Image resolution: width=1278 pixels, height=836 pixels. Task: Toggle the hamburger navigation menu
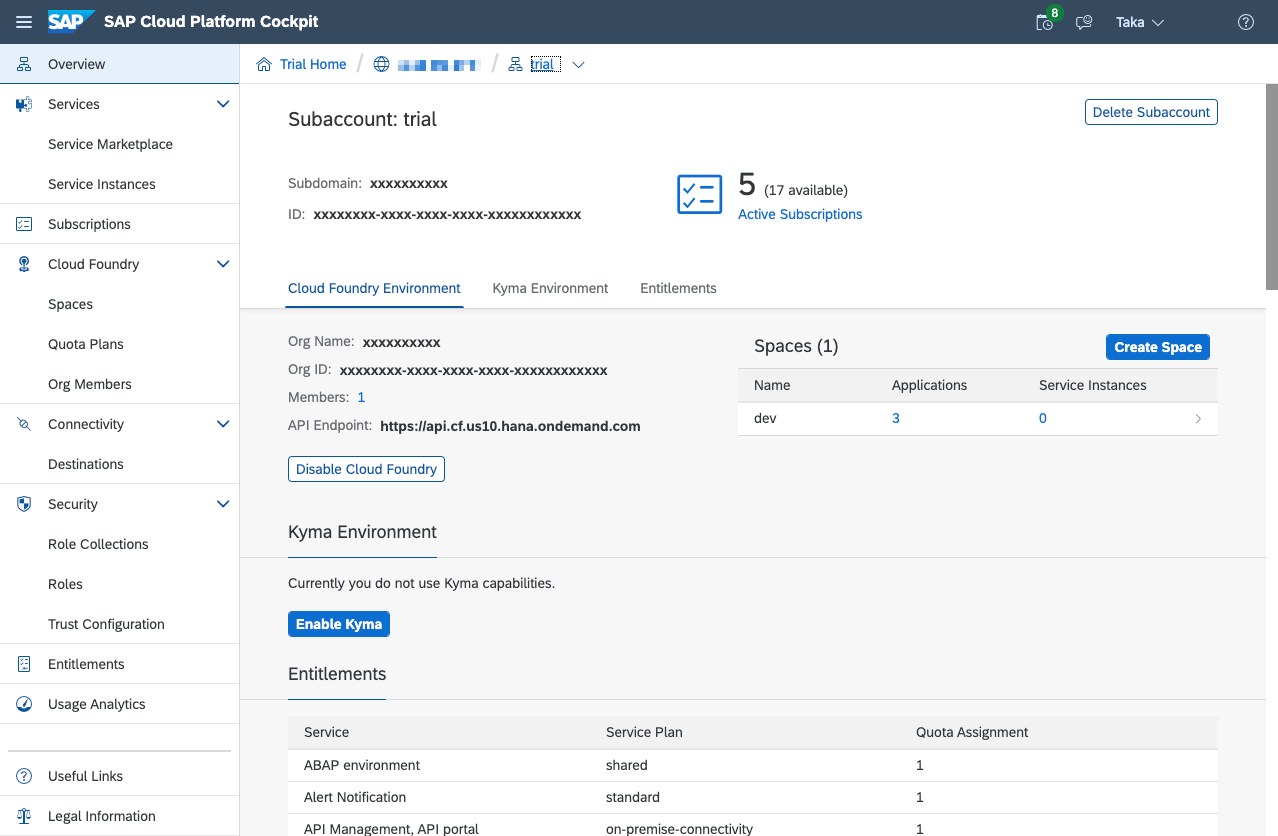24,22
